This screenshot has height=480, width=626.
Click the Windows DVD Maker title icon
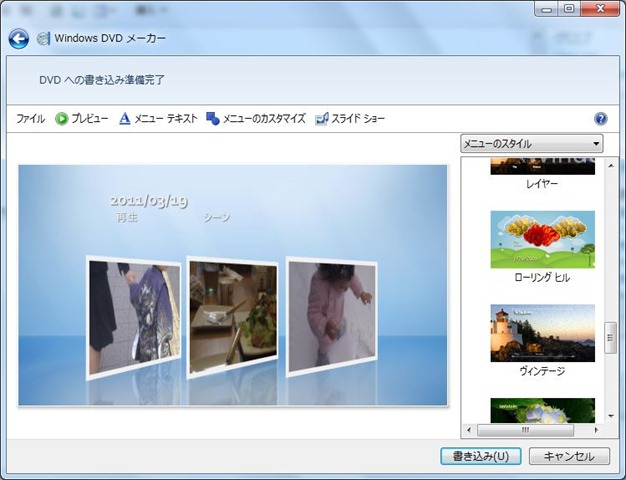click(x=44, y=39)
